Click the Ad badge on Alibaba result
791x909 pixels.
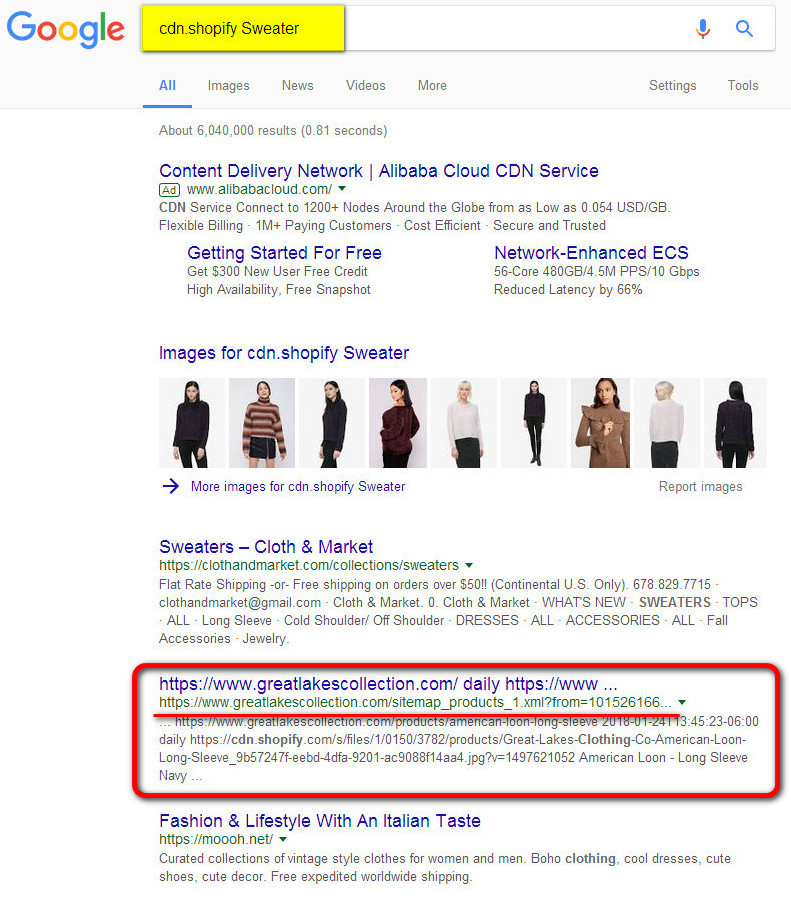169,190
